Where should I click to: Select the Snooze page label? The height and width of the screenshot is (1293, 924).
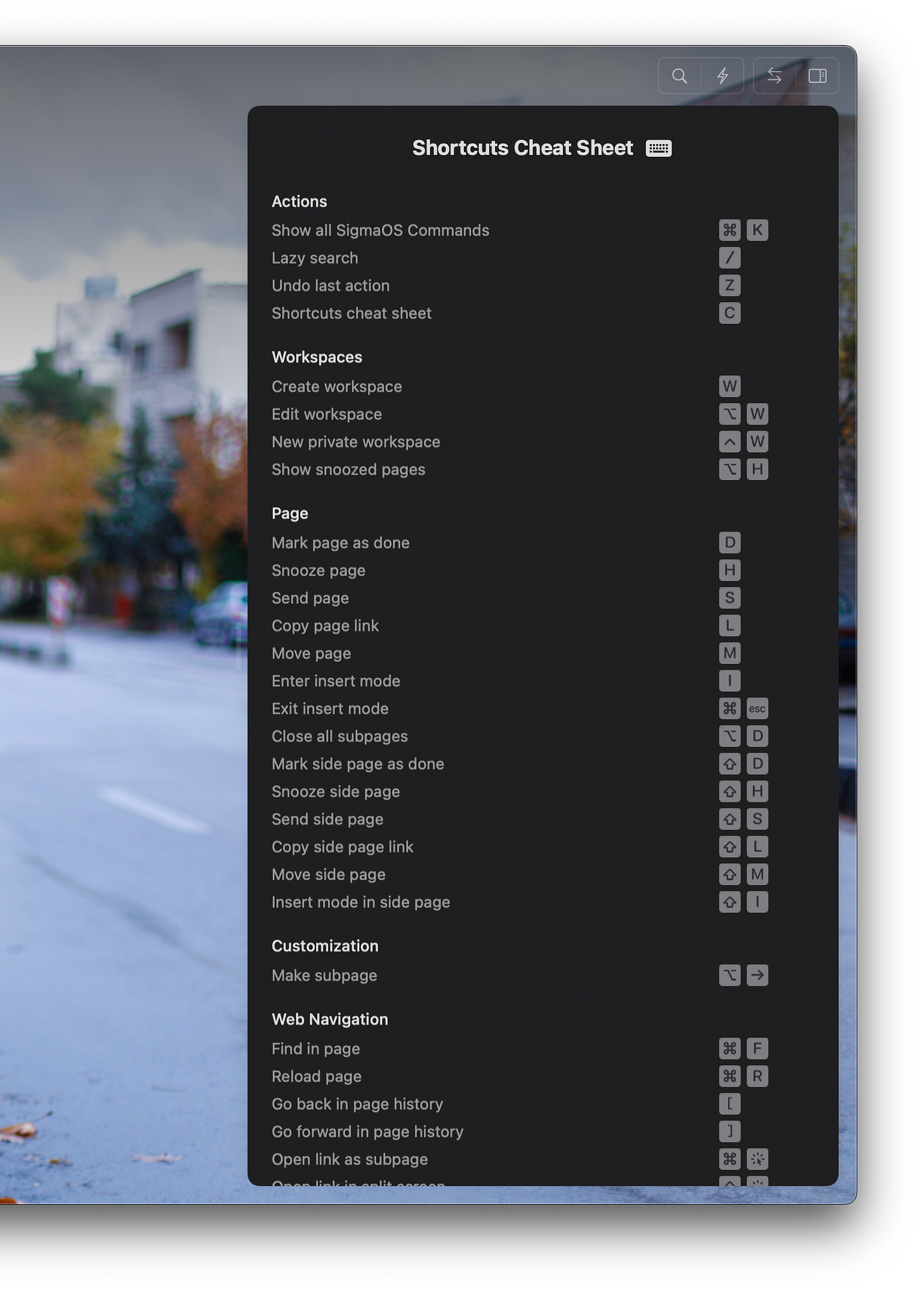[x=319, y=571]
